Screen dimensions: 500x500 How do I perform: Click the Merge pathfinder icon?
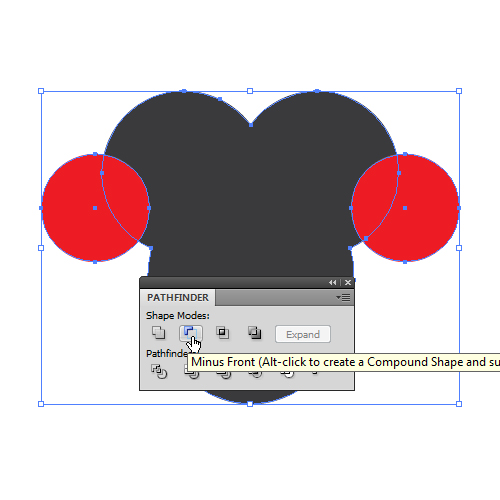[x=224, y=374]
